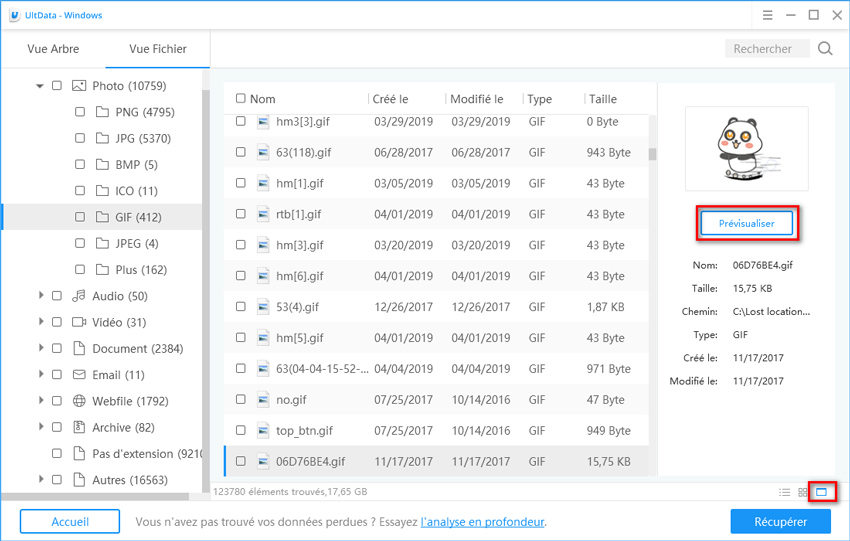Click the panda preview thumbnail
850x541 pixels.
[746, 149]
